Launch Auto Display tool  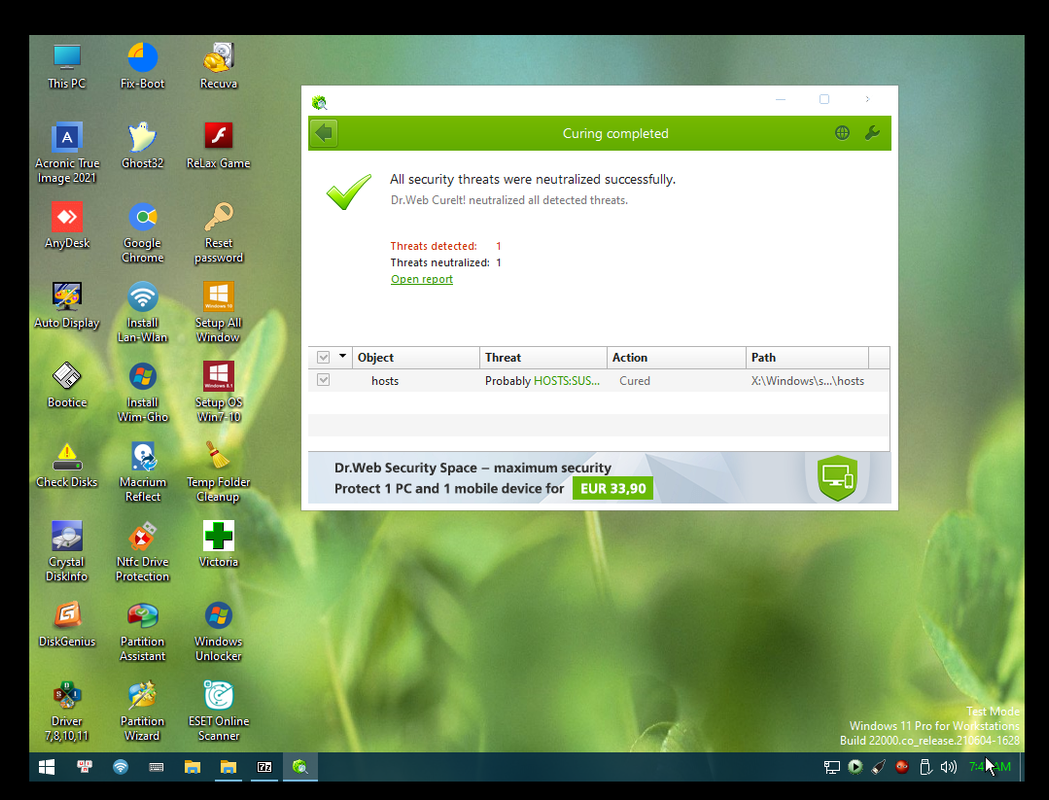67,305
